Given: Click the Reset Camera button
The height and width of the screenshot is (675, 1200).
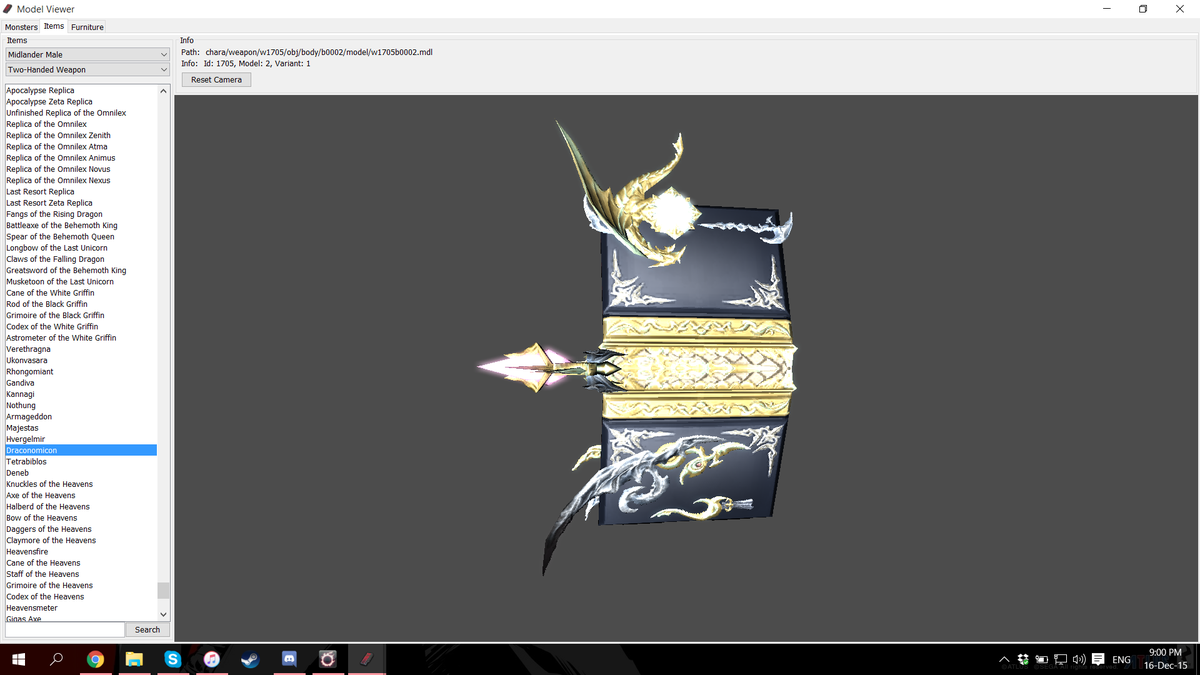Looking at the screenshot, I should (x=217, y=80).
